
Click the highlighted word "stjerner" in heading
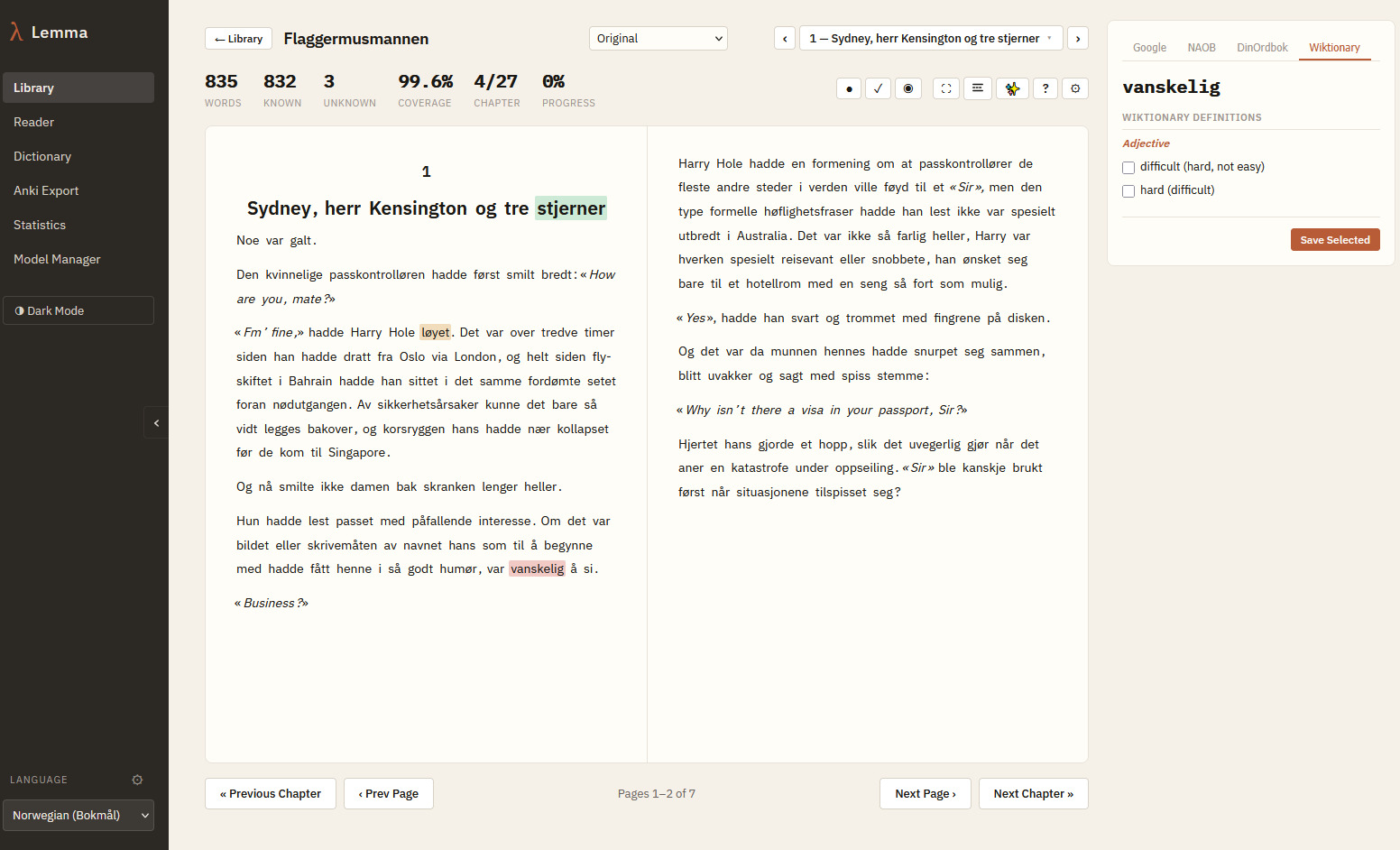571,208
